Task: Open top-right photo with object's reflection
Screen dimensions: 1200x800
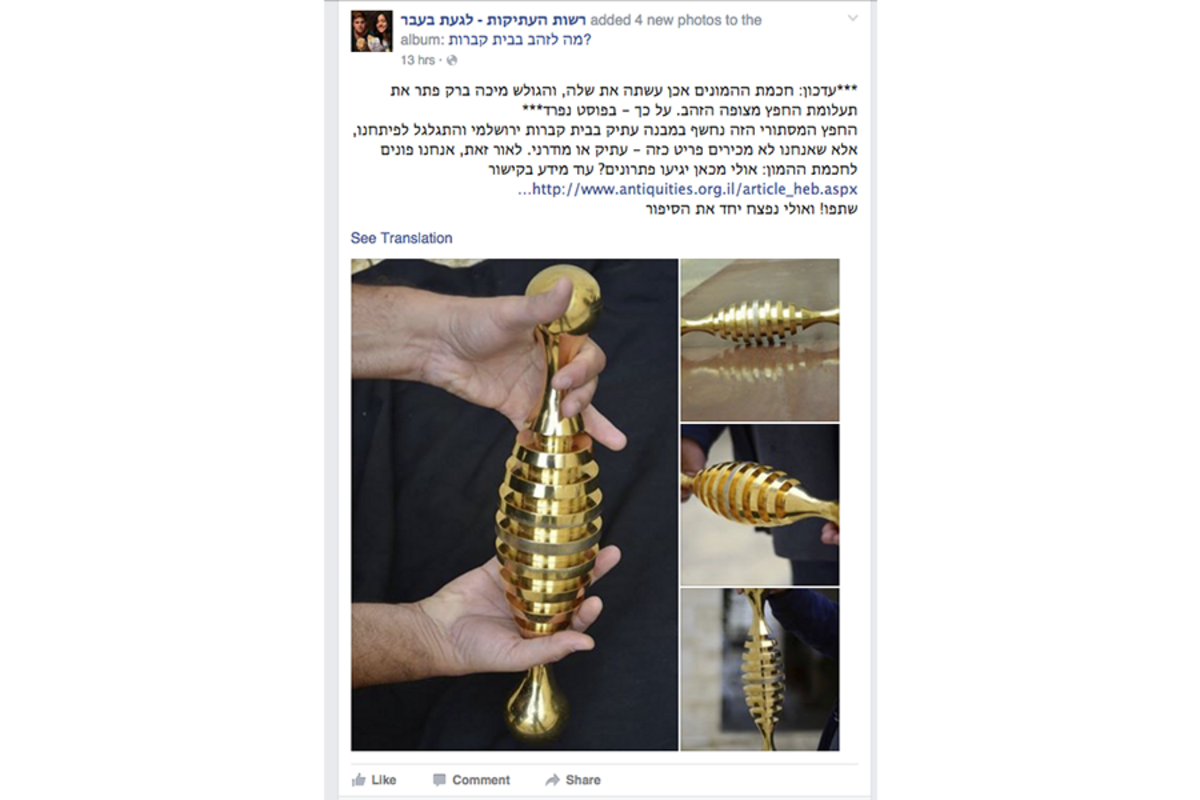Action: point(760,340)
